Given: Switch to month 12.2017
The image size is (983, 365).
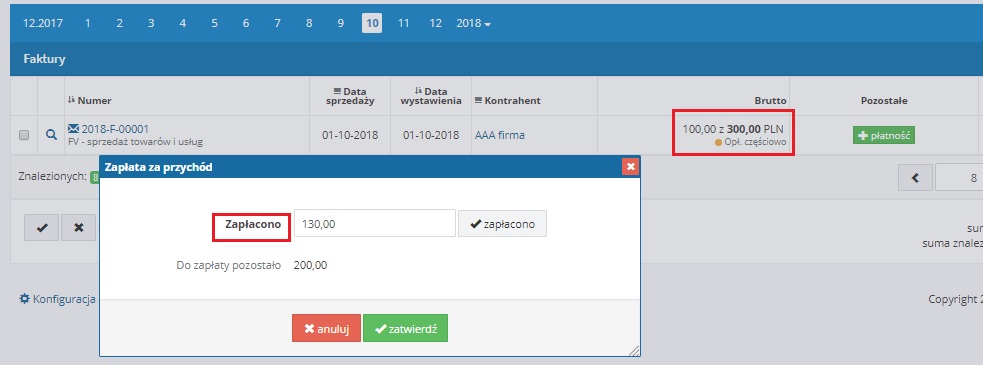Looking at the screenshot, I should pos(43,23).
